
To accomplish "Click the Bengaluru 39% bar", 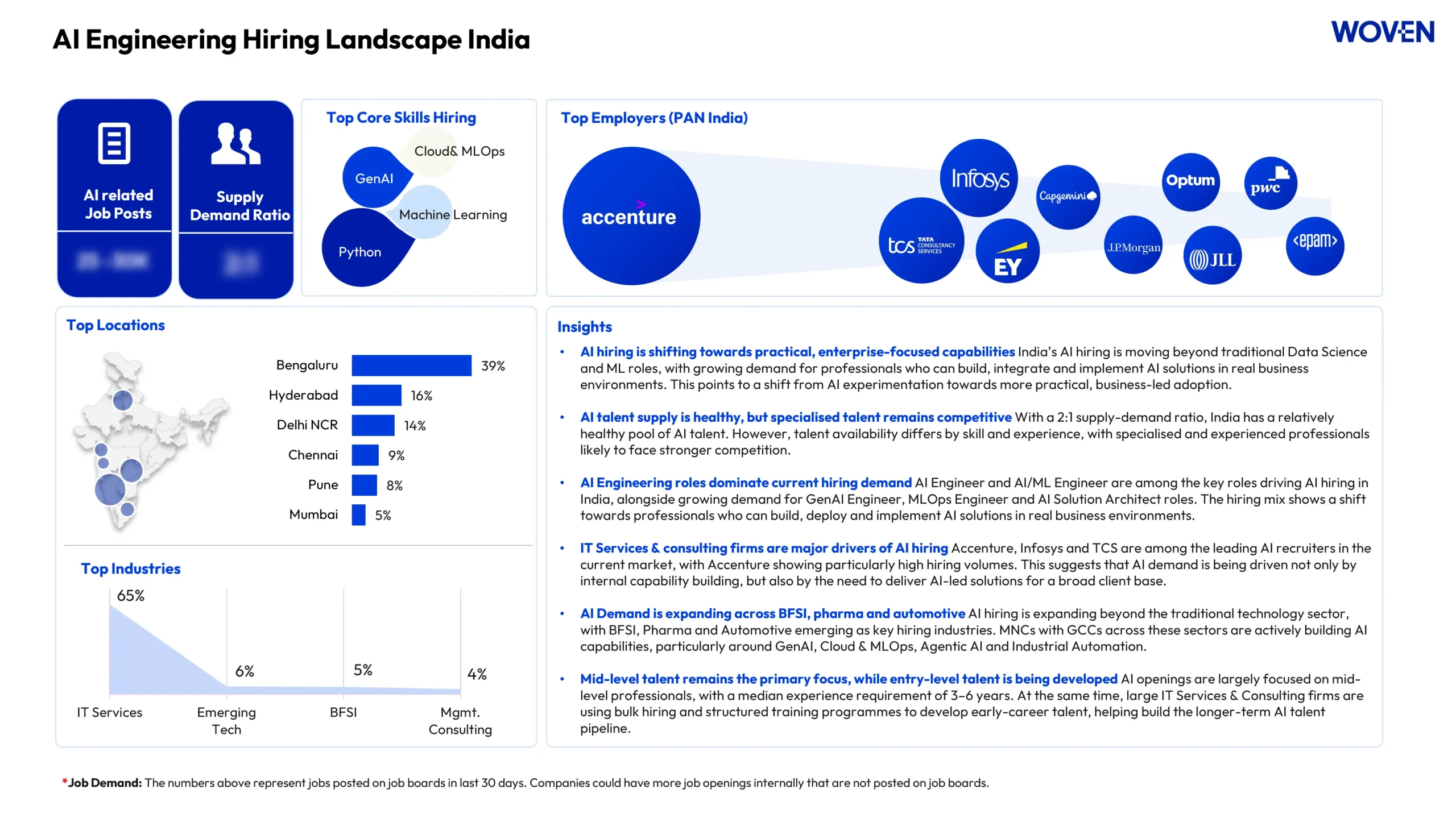I will [x=411, y=366].
